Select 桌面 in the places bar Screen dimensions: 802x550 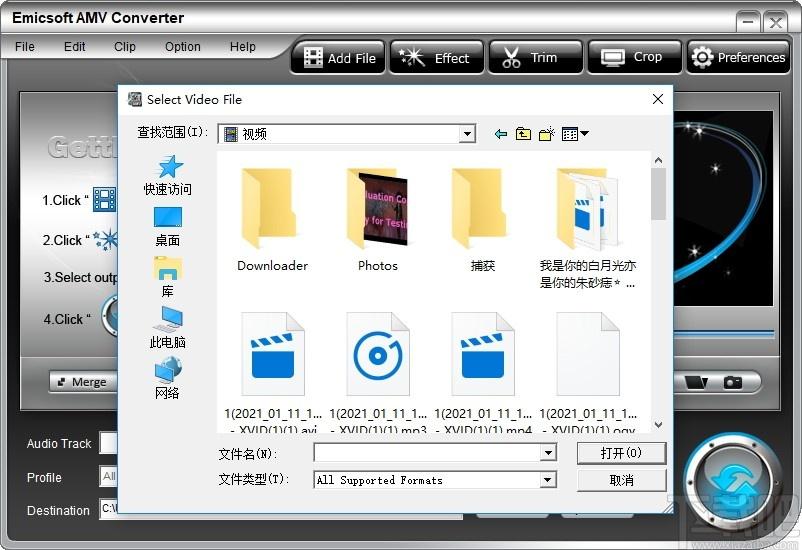pyautogui.click(x=167, y=227)
